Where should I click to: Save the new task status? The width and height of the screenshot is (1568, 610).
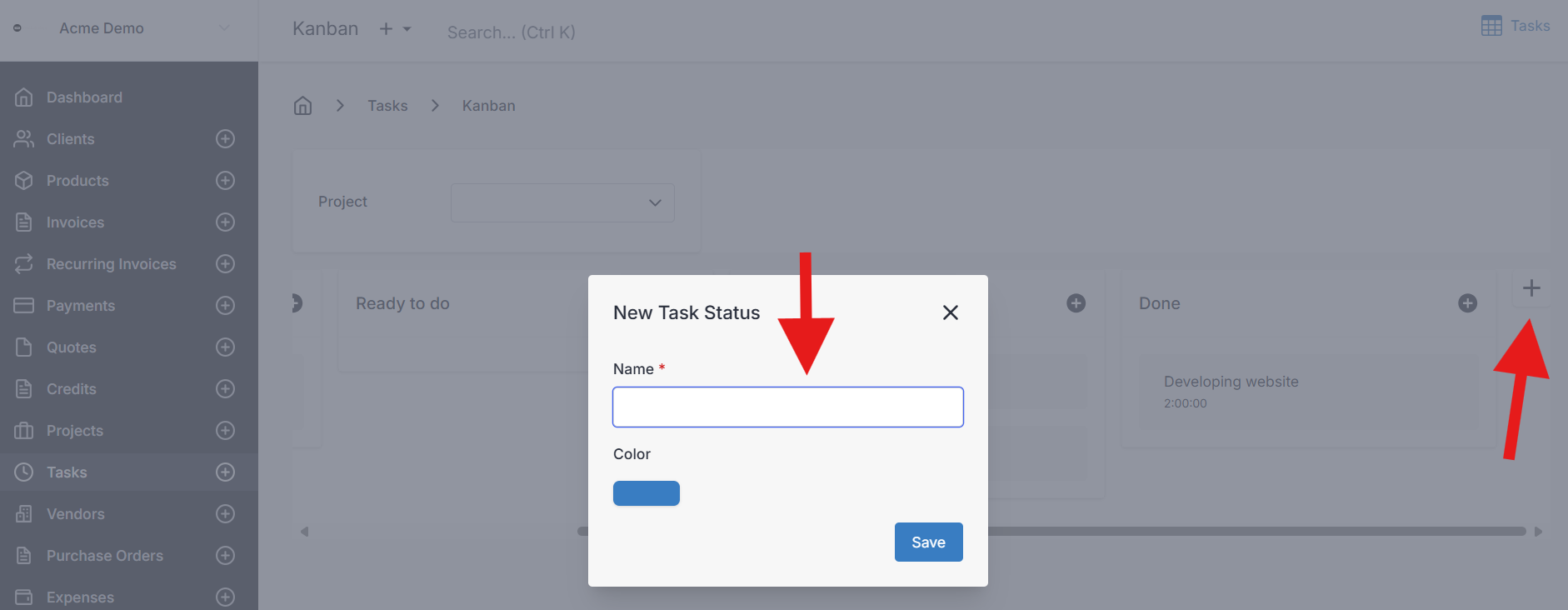coord(929,542)
